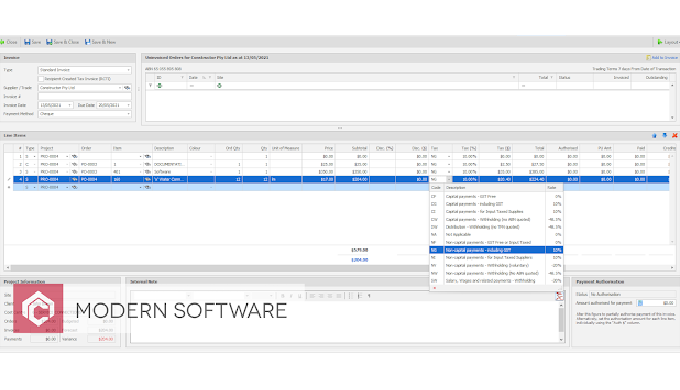Click Save & New in the toolbar
680x390 pixels.
point(101,42)
